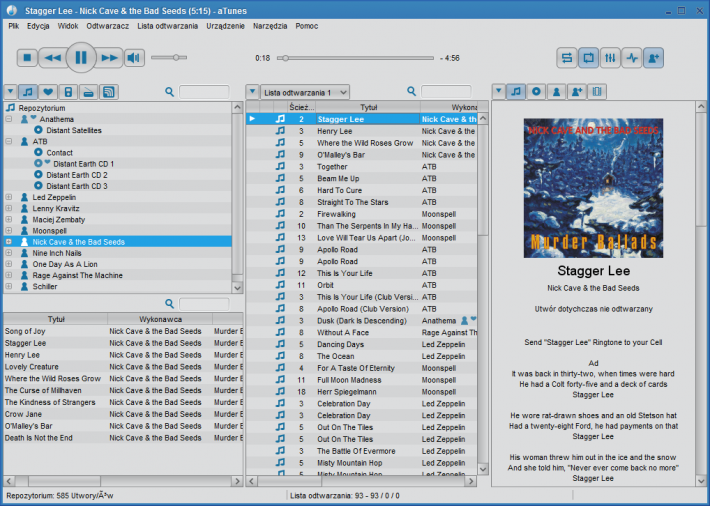The image size is (710, 506).
Task: Select Full Moon Madness playlist row
Action: [x=361, y=380]
